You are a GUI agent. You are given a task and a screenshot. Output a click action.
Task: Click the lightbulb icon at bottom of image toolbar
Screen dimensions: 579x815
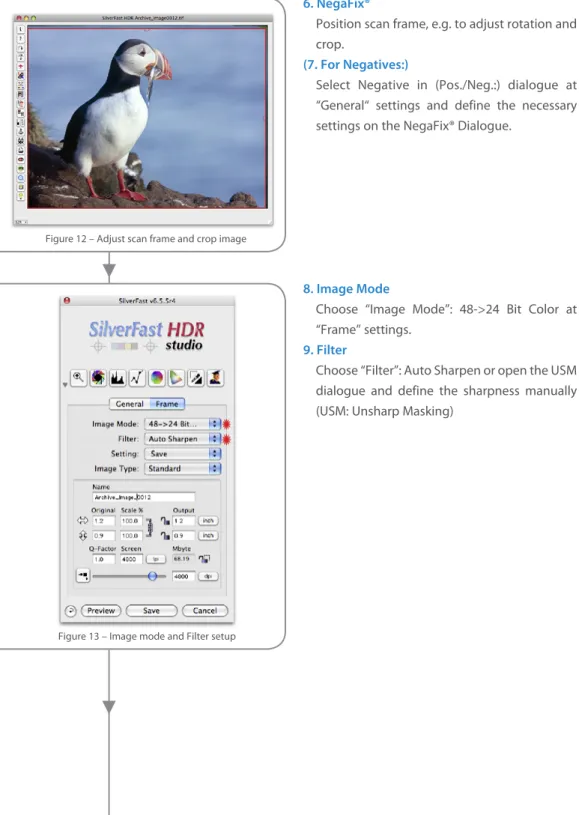click(x=21, y=195)
